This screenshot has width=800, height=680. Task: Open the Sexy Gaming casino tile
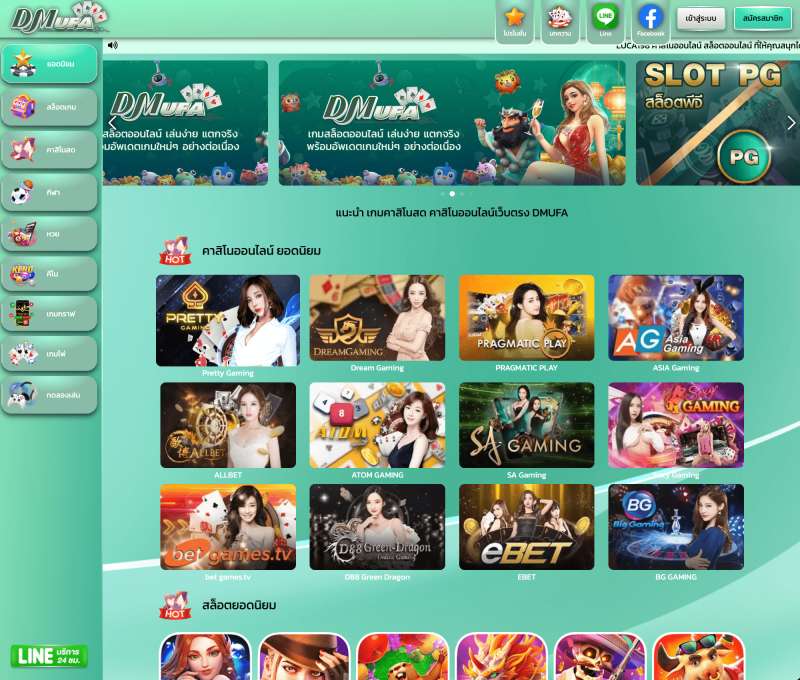click(676, 425)
